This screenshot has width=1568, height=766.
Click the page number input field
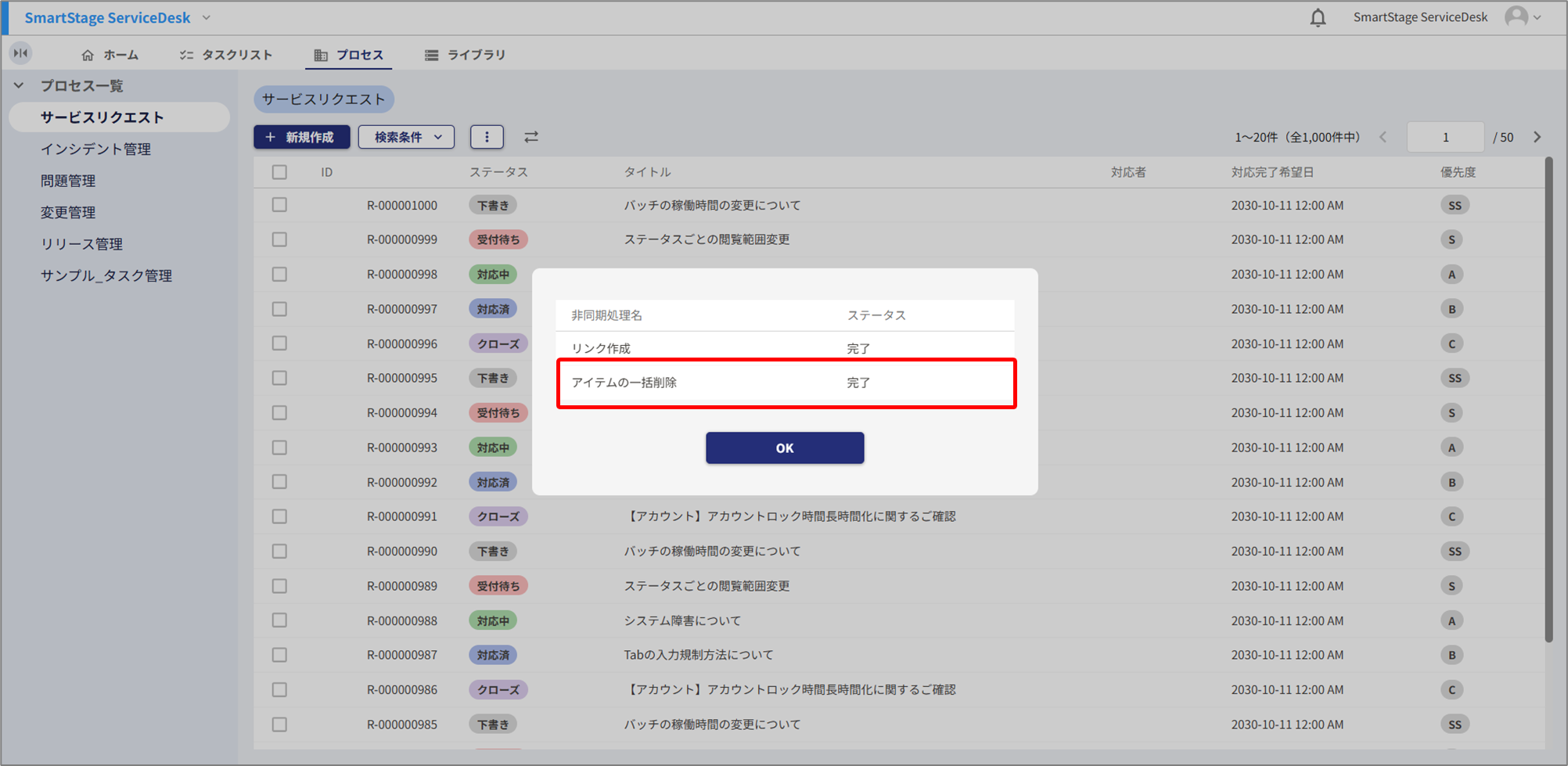click(1445, 137)
